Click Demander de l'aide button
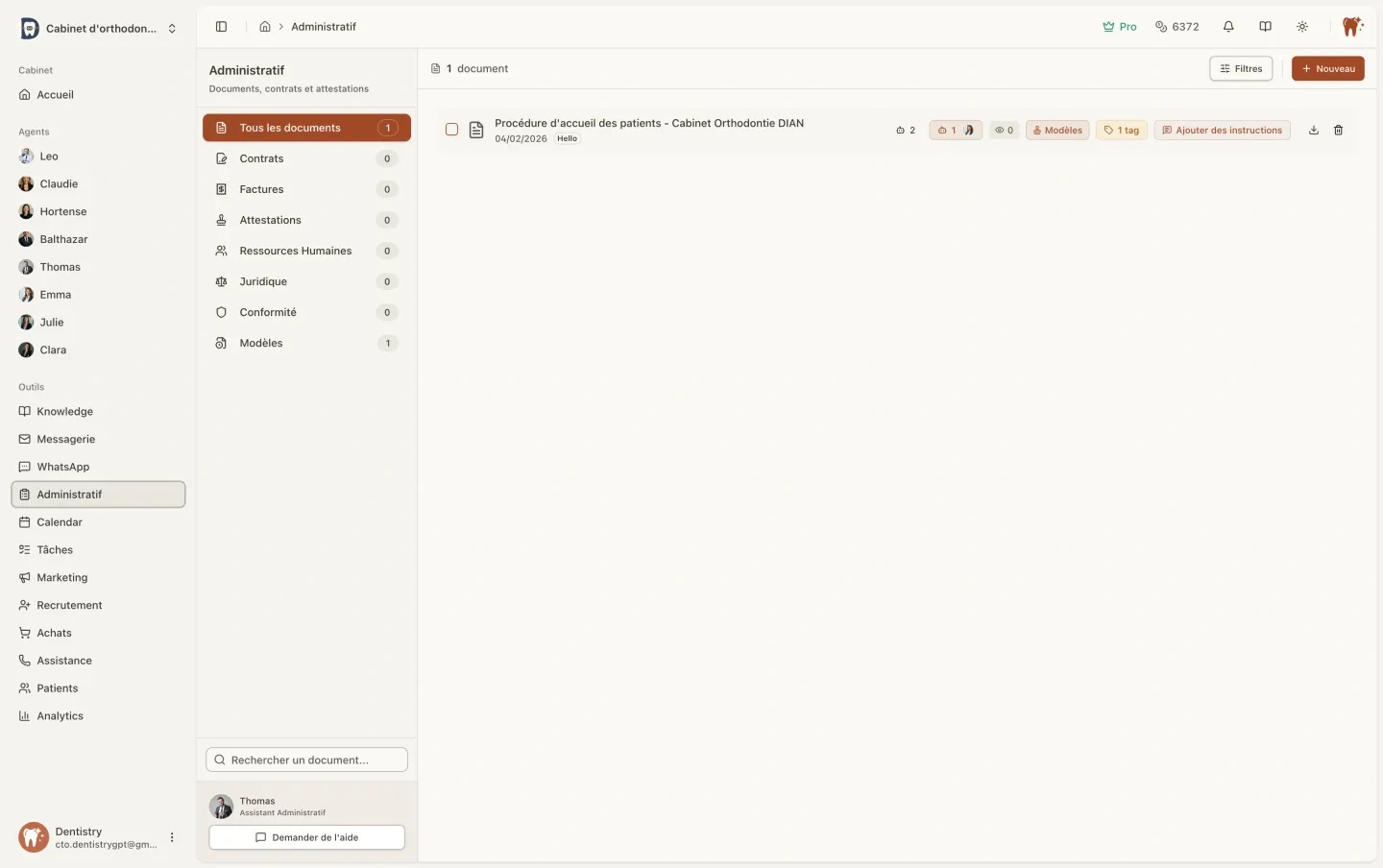 click(x=306, y=837)
